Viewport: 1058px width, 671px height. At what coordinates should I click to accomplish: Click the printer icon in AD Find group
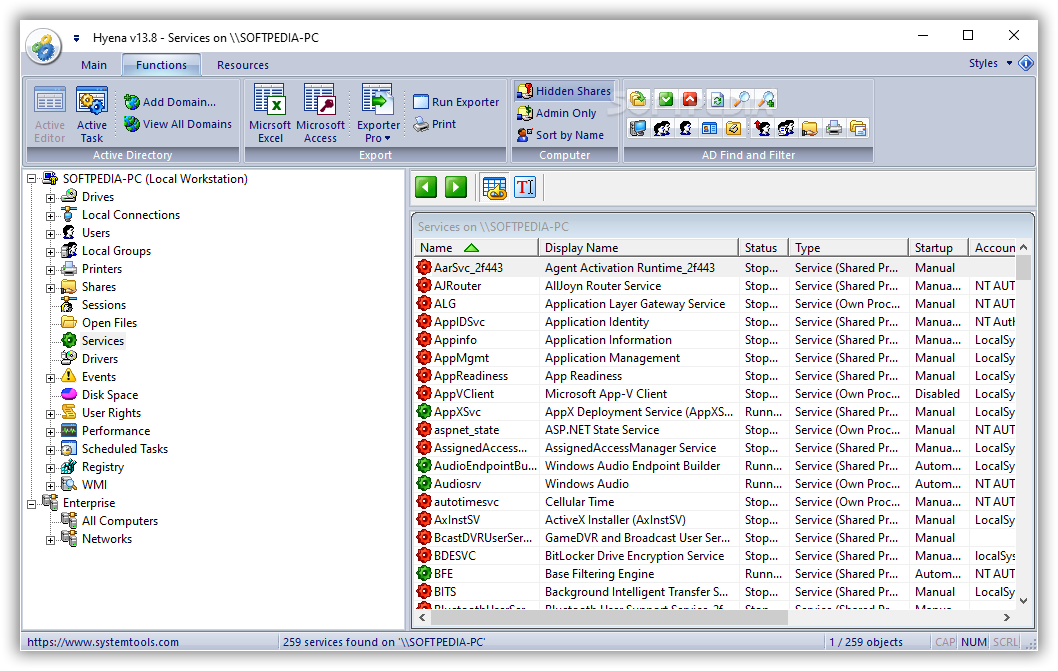coord(834,128)
